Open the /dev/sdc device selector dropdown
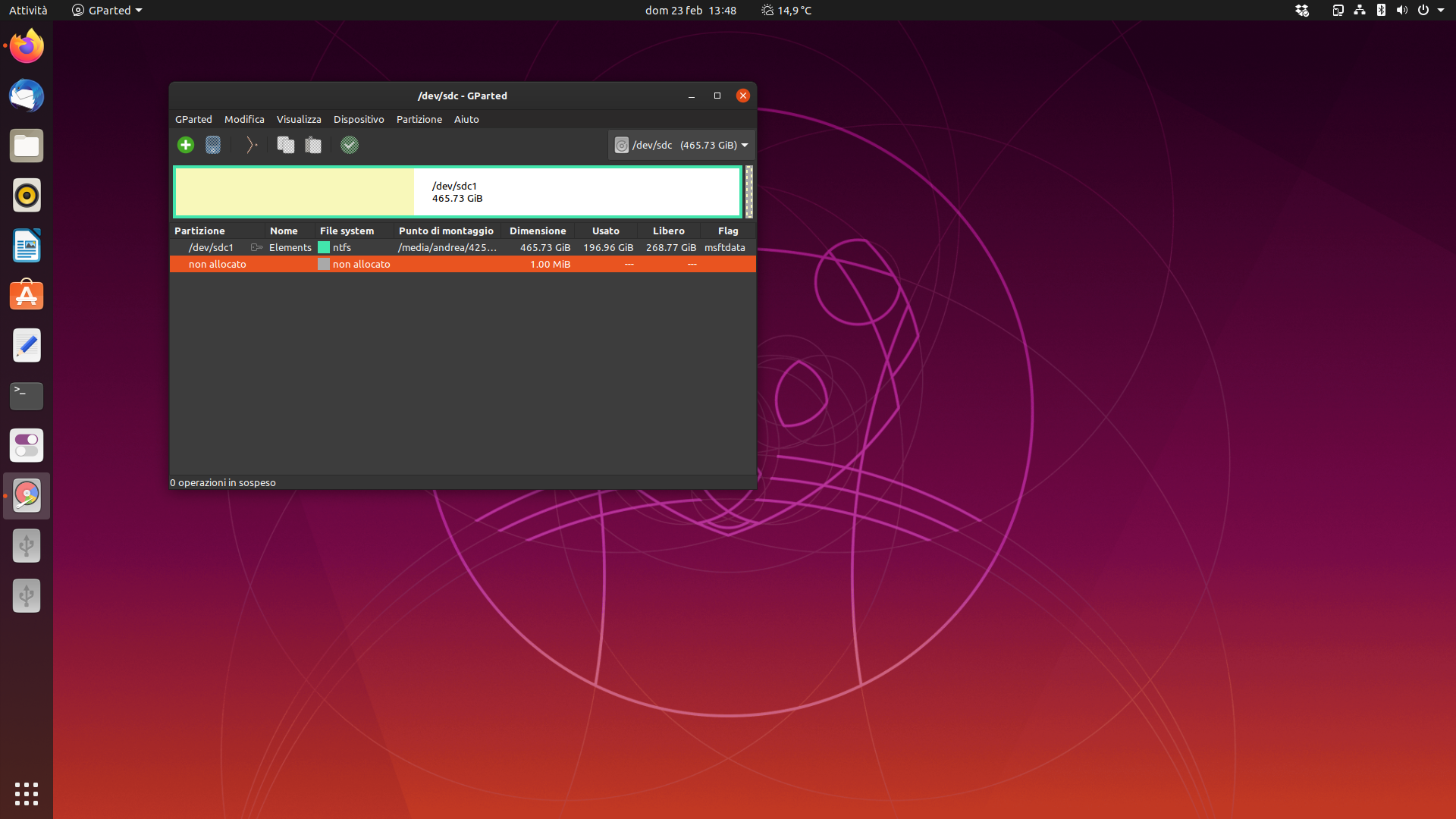Image resolution: width=1456 pixels, height=819 pixels. 681,145
